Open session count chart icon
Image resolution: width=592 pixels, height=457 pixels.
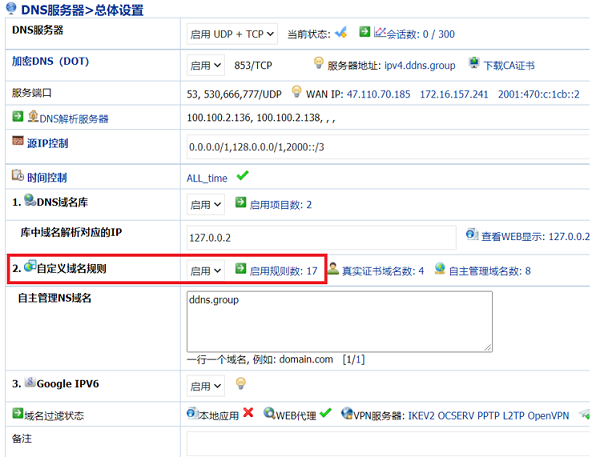[x=380, y=32]
